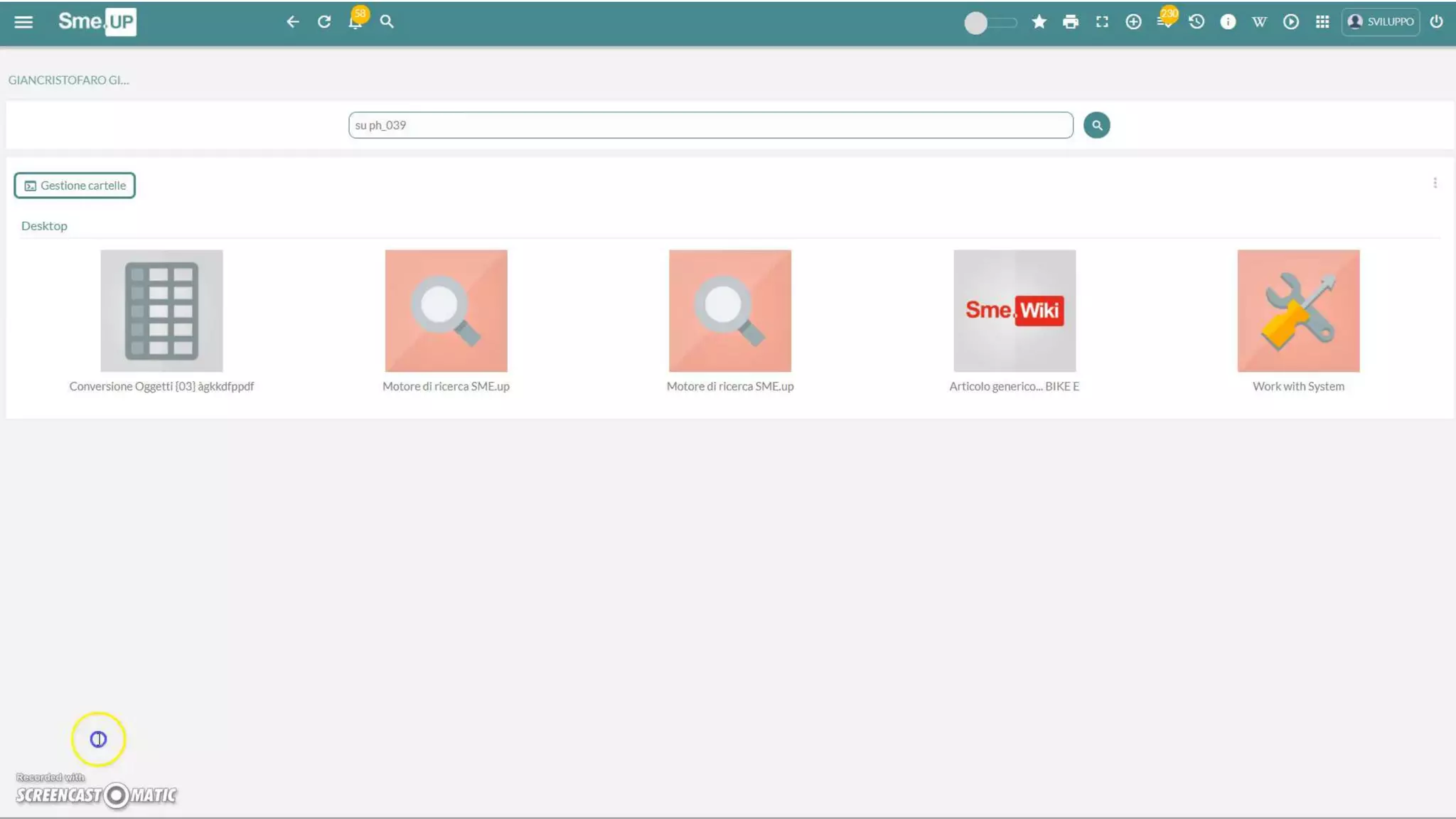Open Conversione Oggetti tile
The image size is (1456, 819).
[x=161, y=311]
